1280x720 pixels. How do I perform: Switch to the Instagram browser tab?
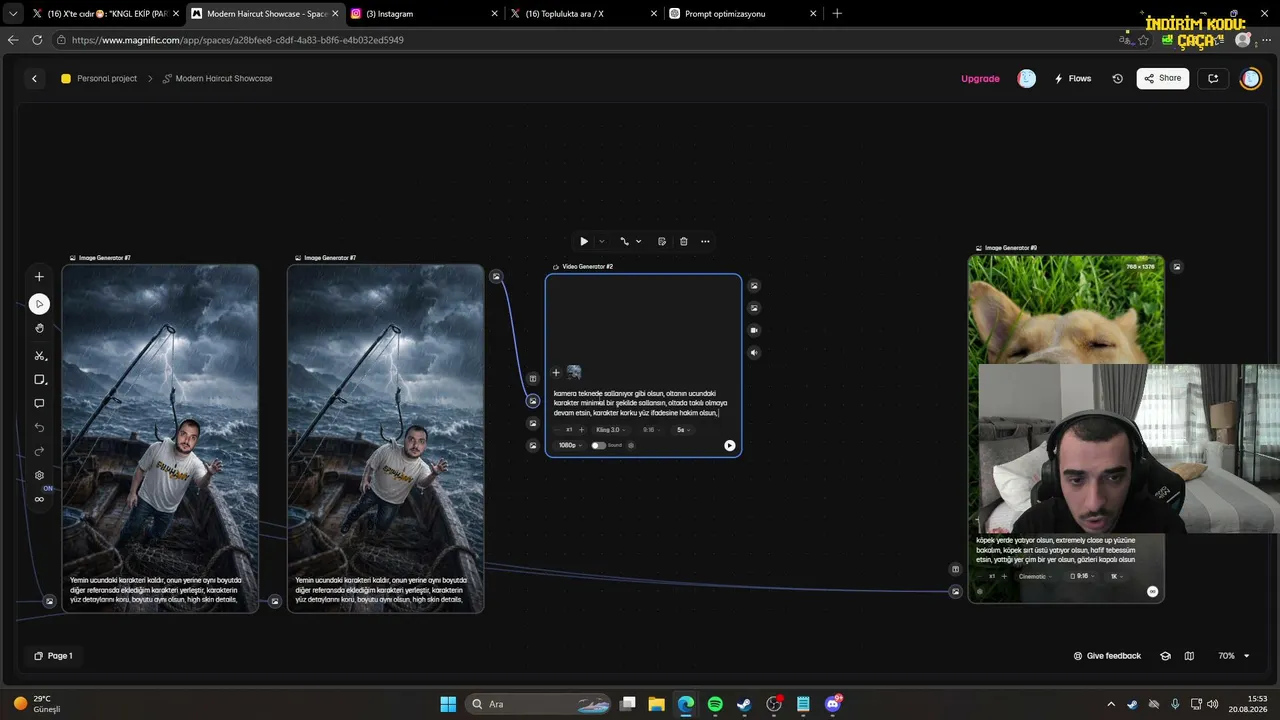(424, 14)
